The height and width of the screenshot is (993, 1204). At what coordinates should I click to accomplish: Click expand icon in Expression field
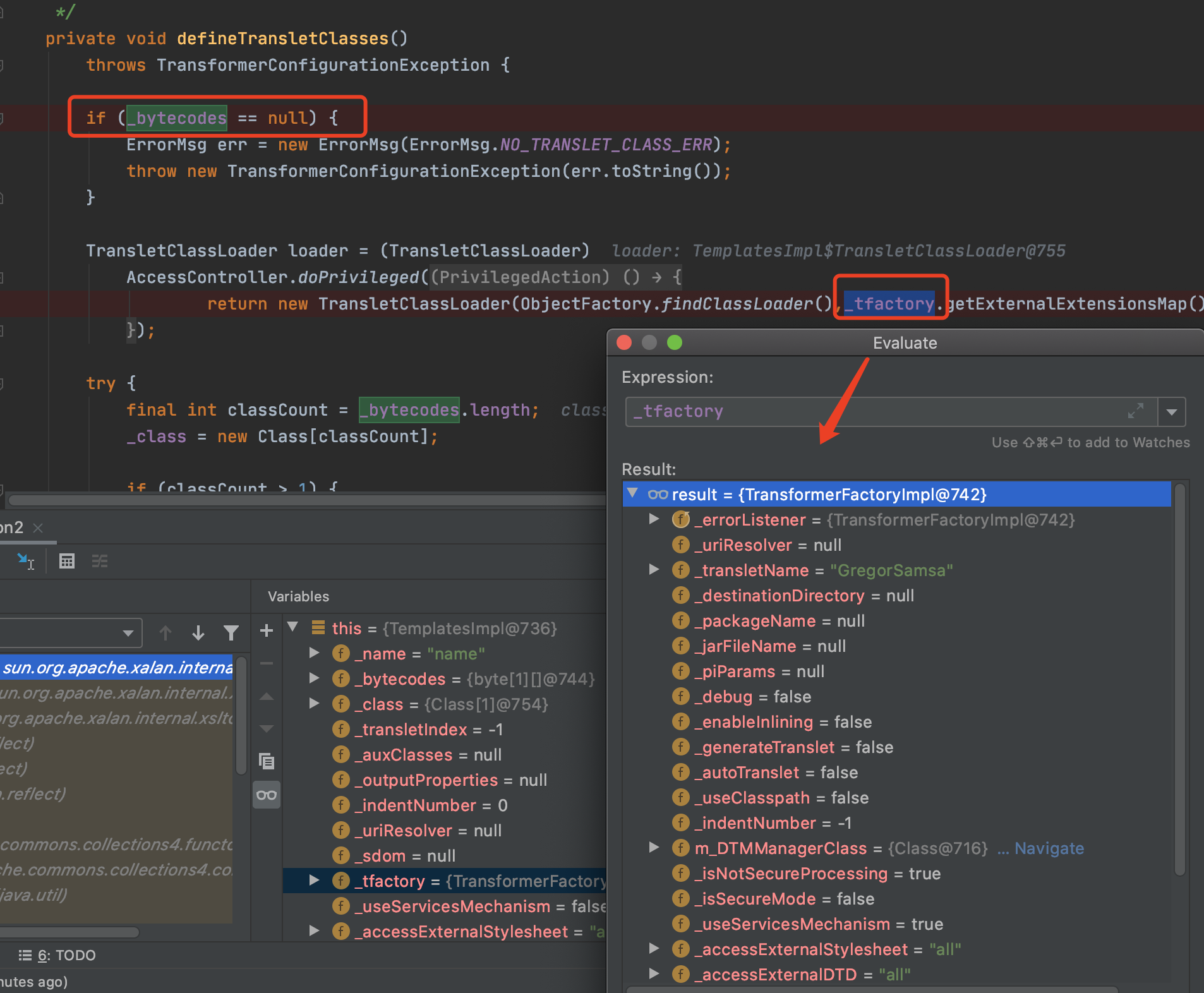tap(1135, 411)
